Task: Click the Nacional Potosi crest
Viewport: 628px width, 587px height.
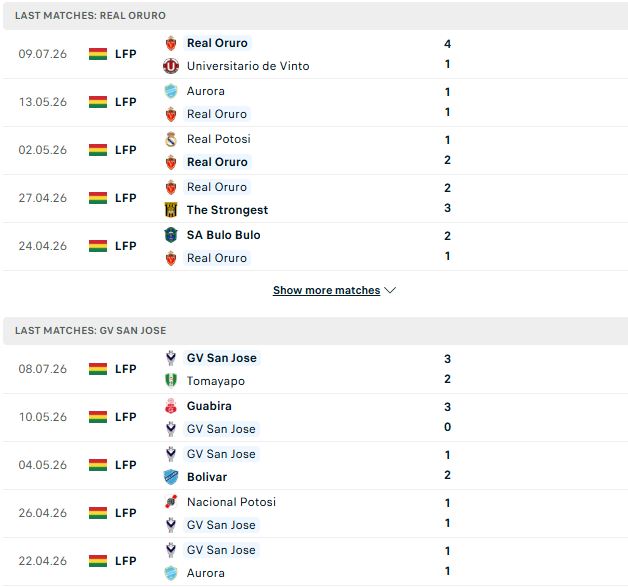Action: pyautogui.click(x=171, y=502)
